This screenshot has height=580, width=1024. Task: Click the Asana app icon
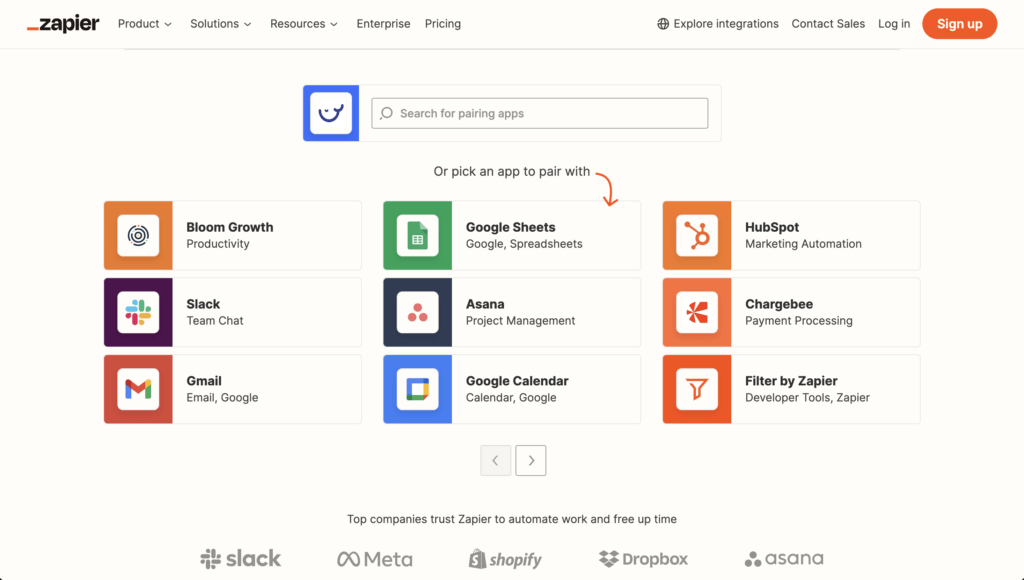tap(417, 313)
